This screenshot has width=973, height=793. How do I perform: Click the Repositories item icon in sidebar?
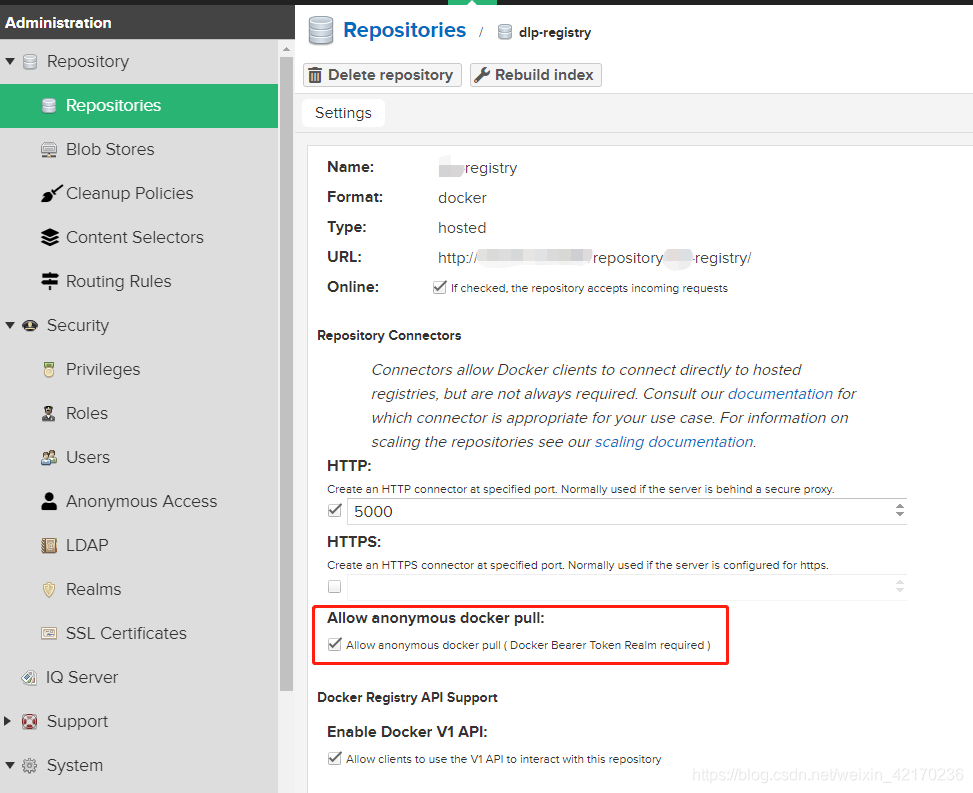pyautogui.click(x=49, y=105)
